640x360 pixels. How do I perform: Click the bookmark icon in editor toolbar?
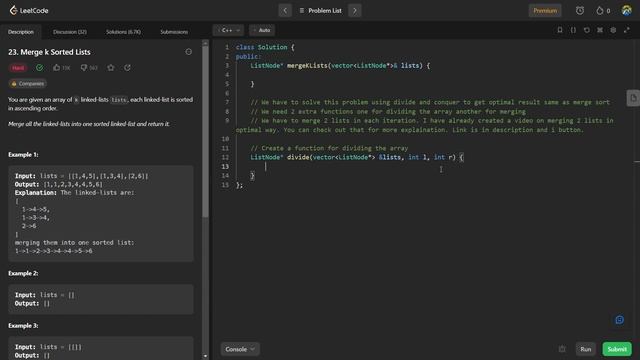tap(560, 30)
